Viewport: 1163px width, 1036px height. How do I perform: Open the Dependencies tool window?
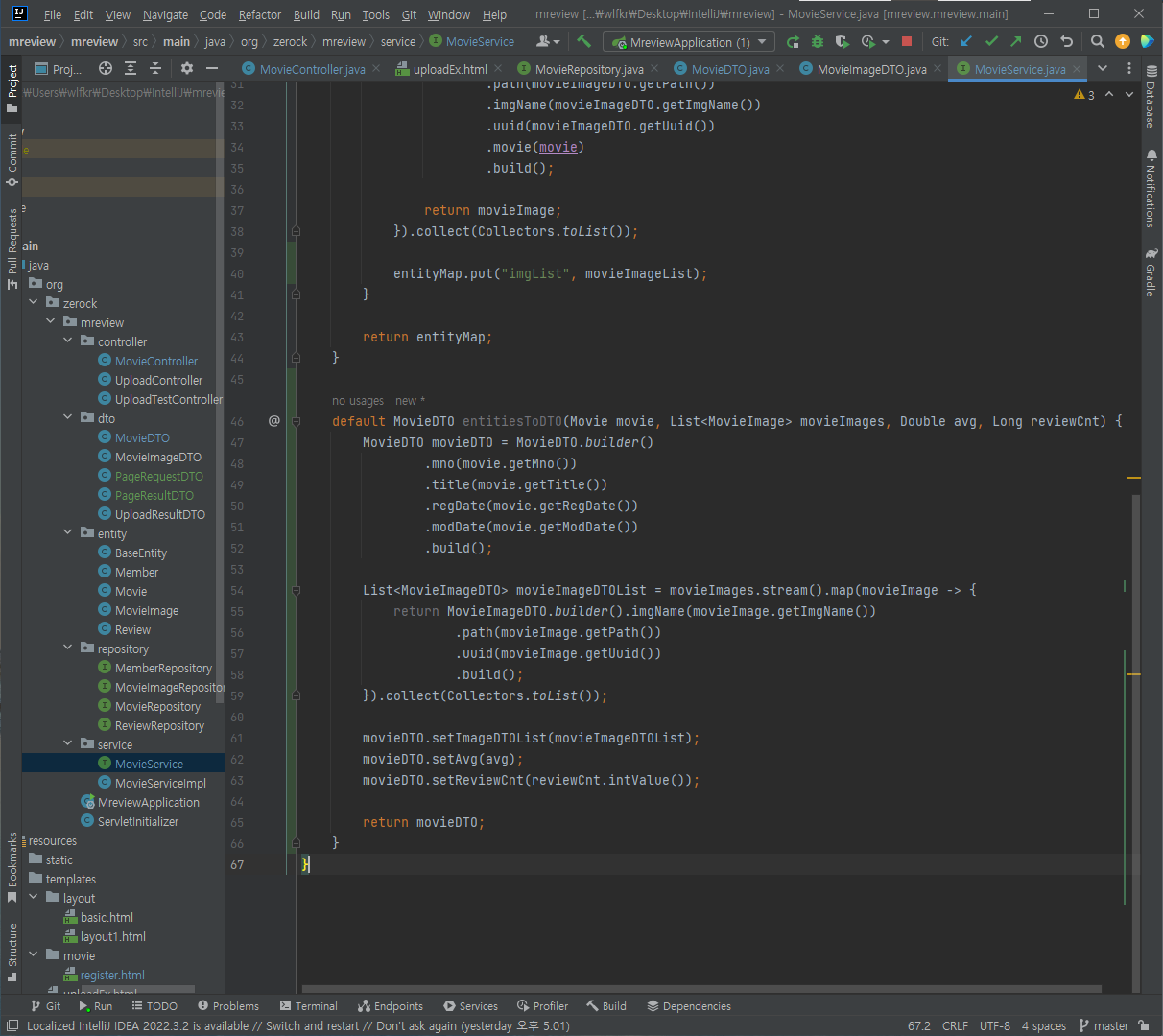pos(689,1006)
